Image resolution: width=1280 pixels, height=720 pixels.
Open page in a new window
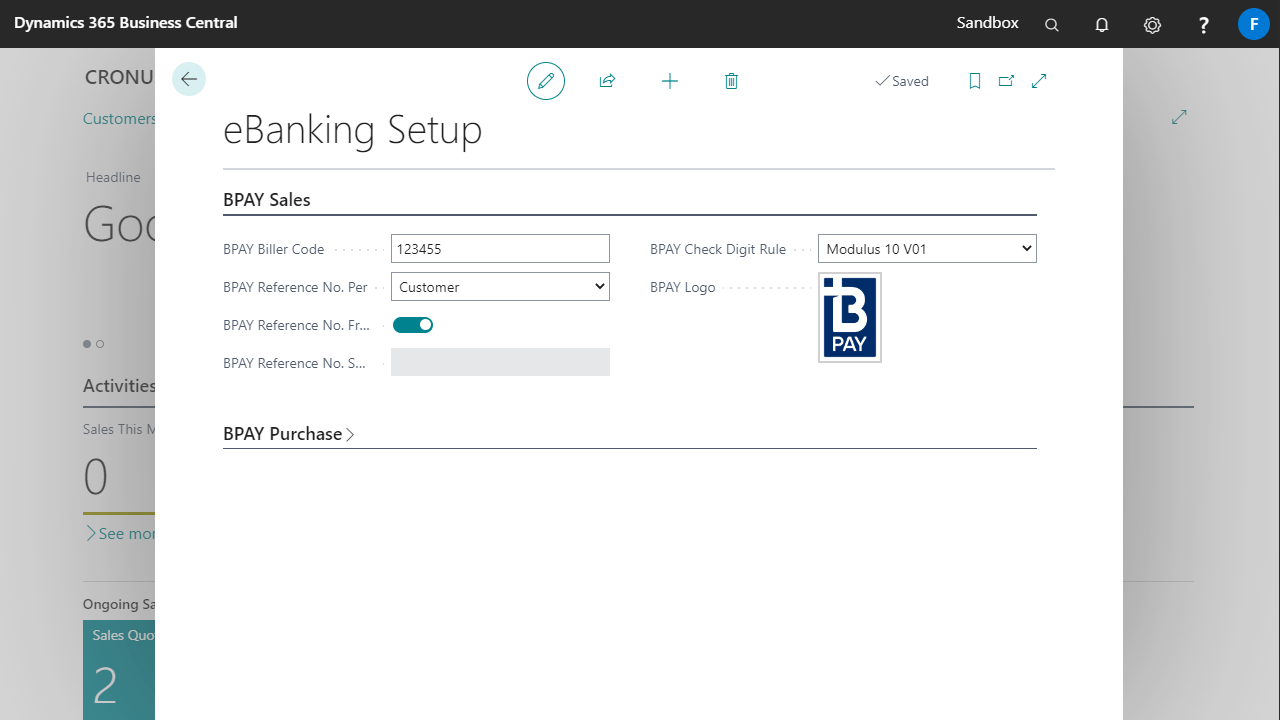click(1007, 81)
